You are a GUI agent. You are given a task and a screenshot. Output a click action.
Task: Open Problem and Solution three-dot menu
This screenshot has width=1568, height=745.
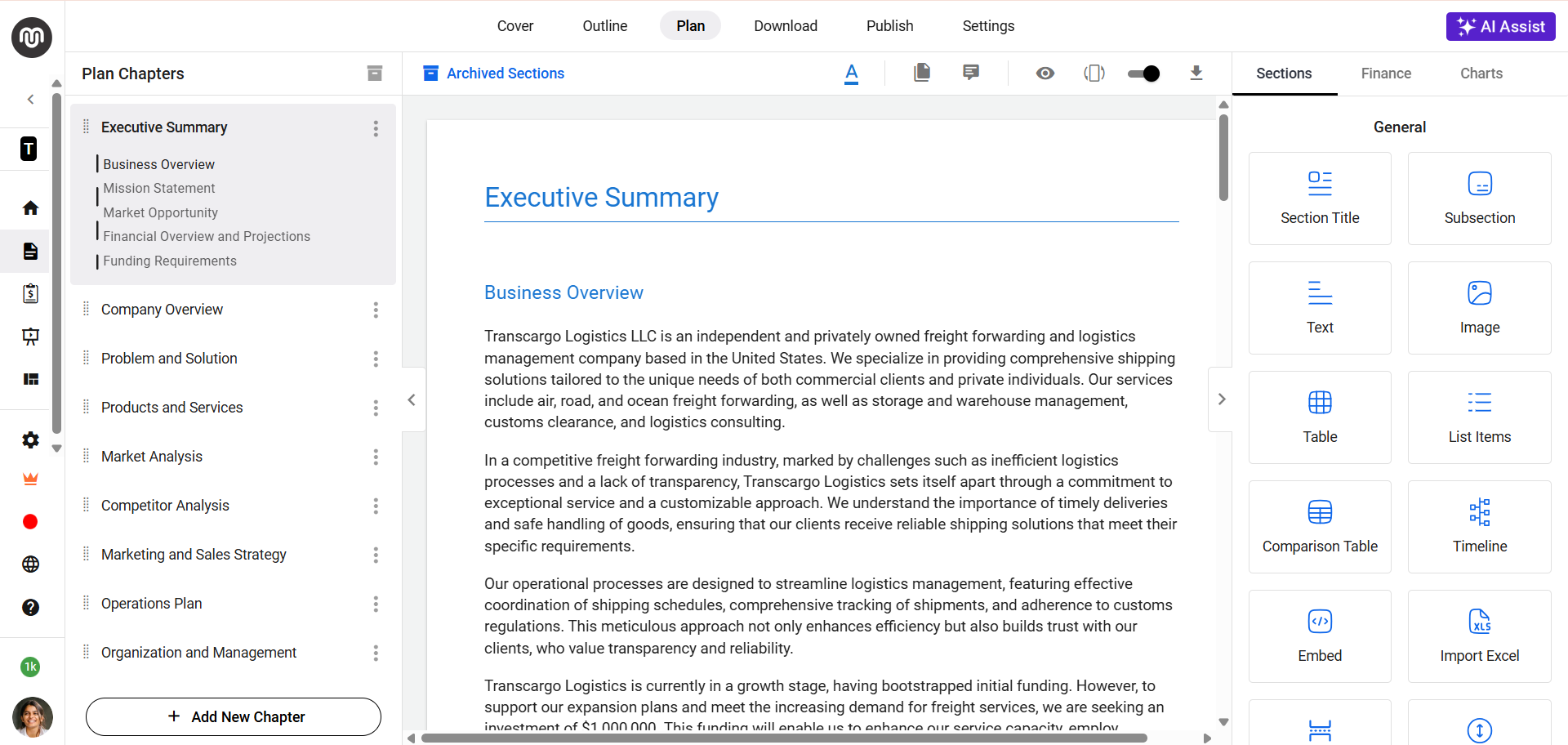376,359
